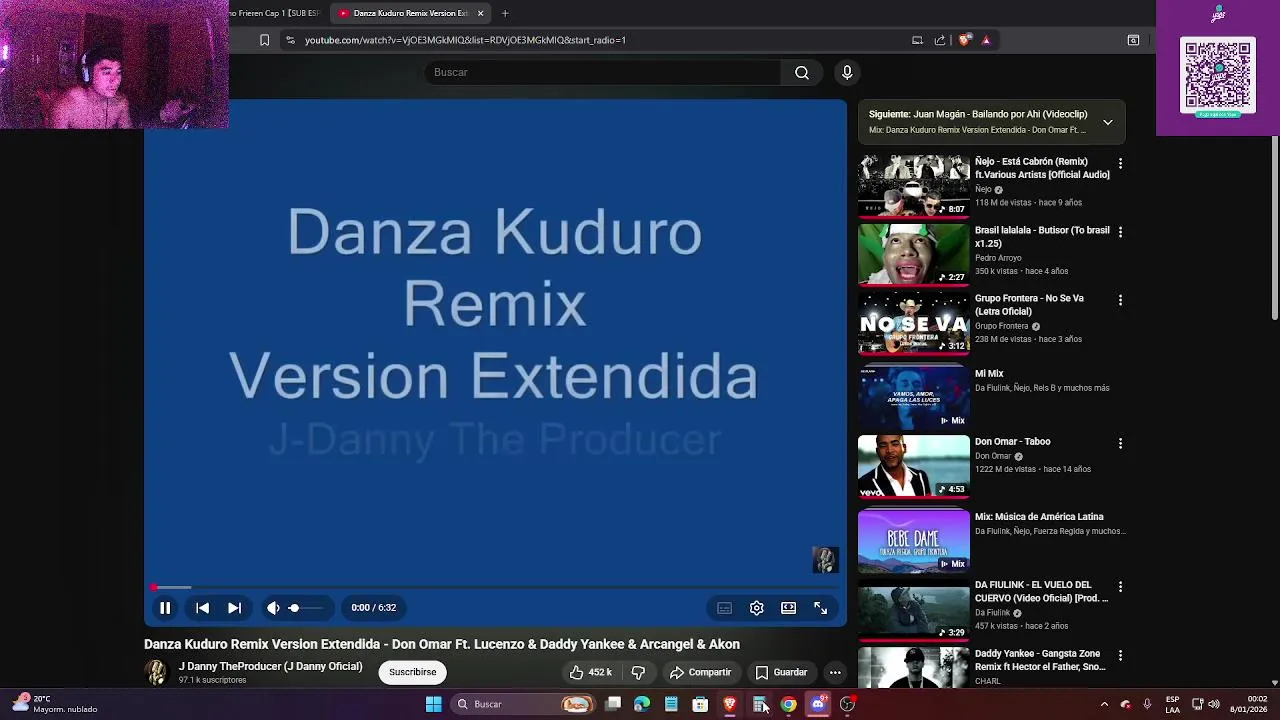Dislike the video
Screen dimensions: 1280x720
point(638,672)
